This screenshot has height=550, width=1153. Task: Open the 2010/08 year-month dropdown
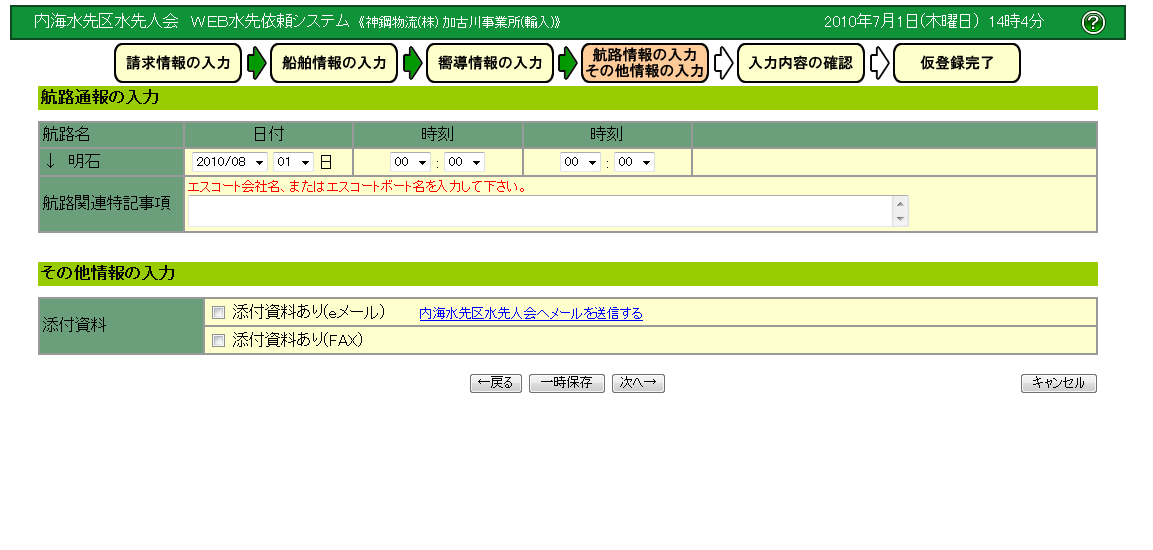(x=230, y=162)
